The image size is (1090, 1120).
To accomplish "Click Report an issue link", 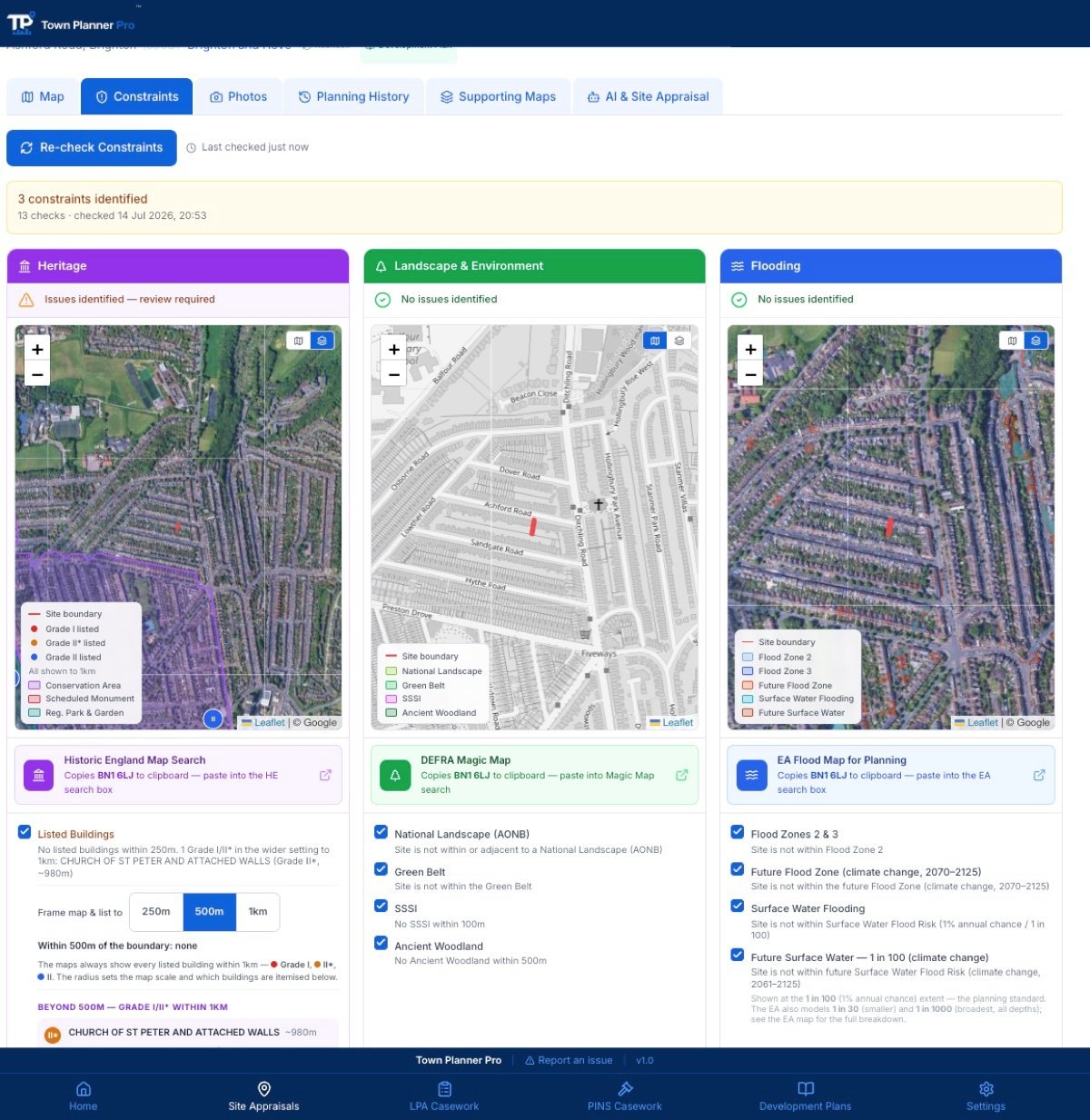I will [569, 1061].
